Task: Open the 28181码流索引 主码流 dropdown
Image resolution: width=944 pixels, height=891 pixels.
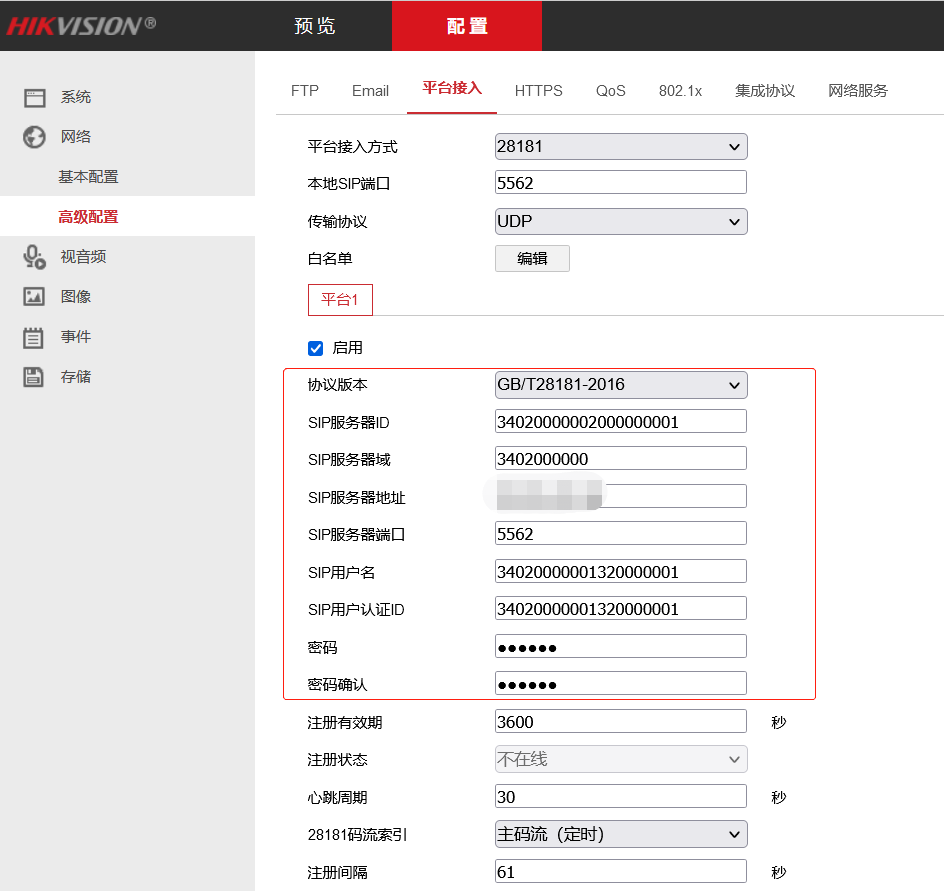Action: pyautogui.click(x=621, y=834)
